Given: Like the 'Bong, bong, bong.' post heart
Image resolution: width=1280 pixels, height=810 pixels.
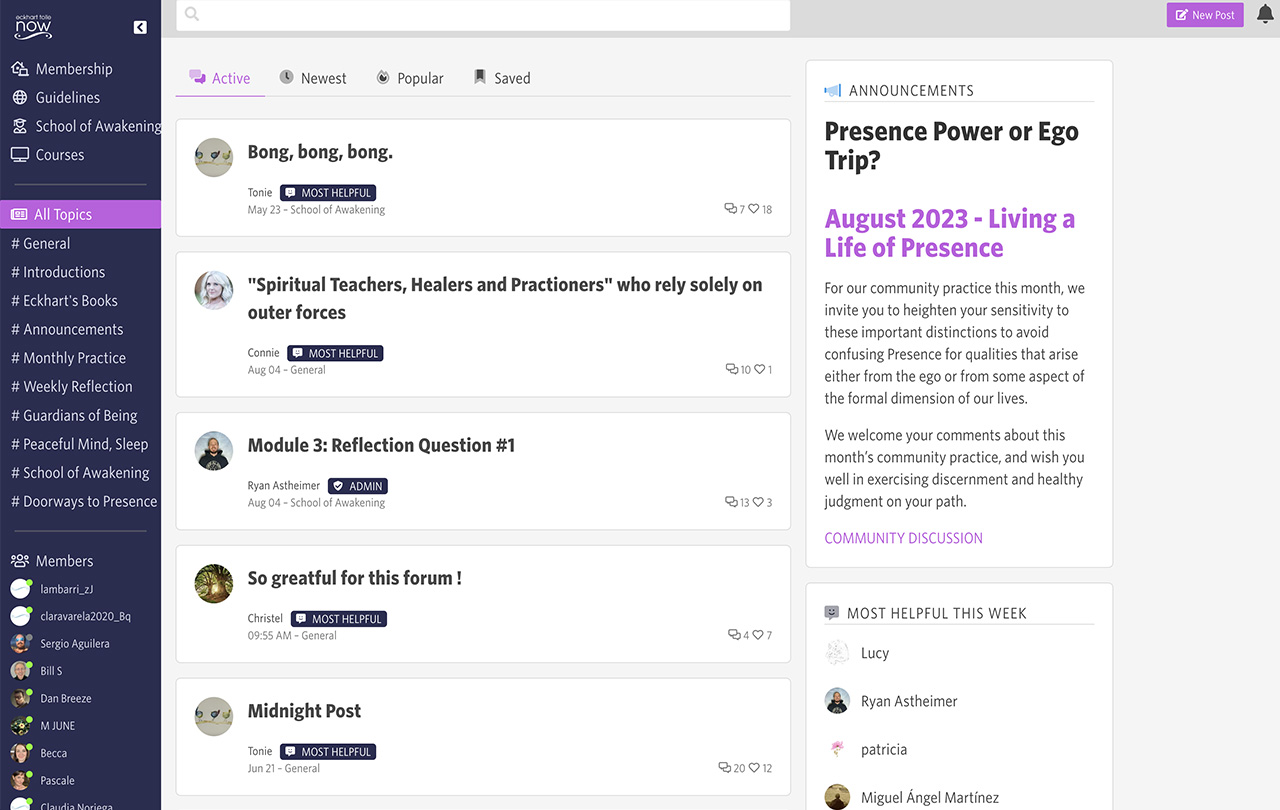Looking at the screenshot, I should click(x=755, y=209).
